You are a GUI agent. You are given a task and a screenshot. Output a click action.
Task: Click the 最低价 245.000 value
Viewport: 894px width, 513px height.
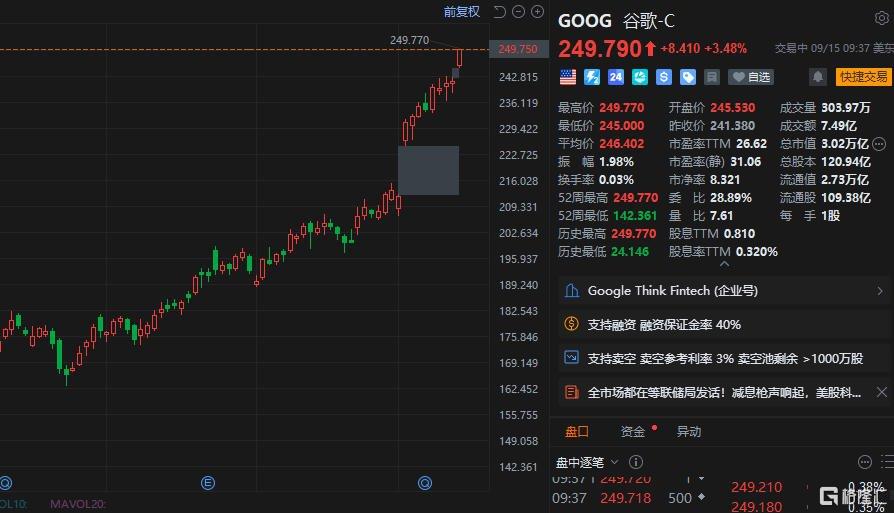coord(621,125)
